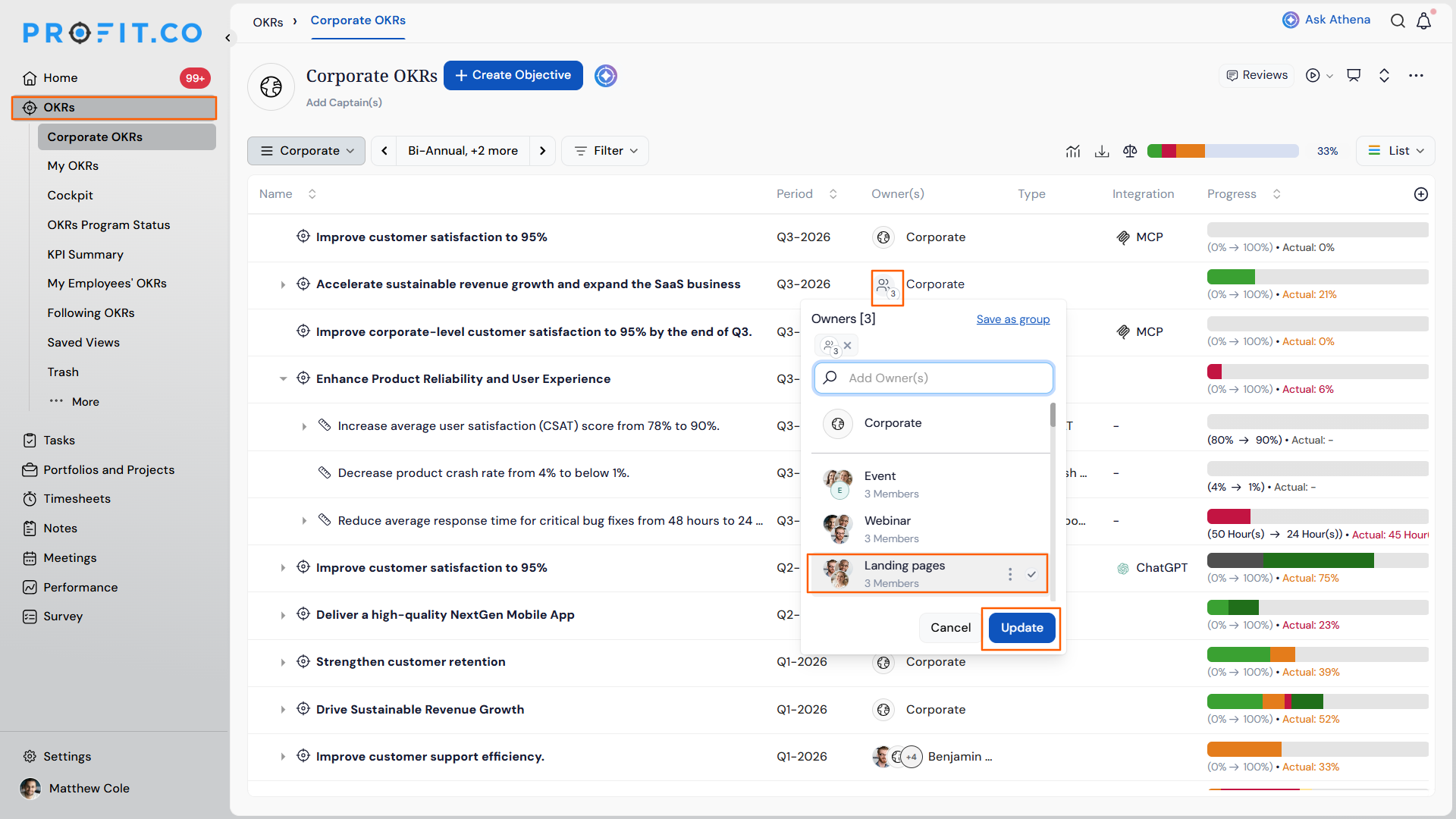Image resolution: width=1456 pixels, height=819 pixels.
Task: Click the overall 33% progress bar
Action: (1222, 151)
